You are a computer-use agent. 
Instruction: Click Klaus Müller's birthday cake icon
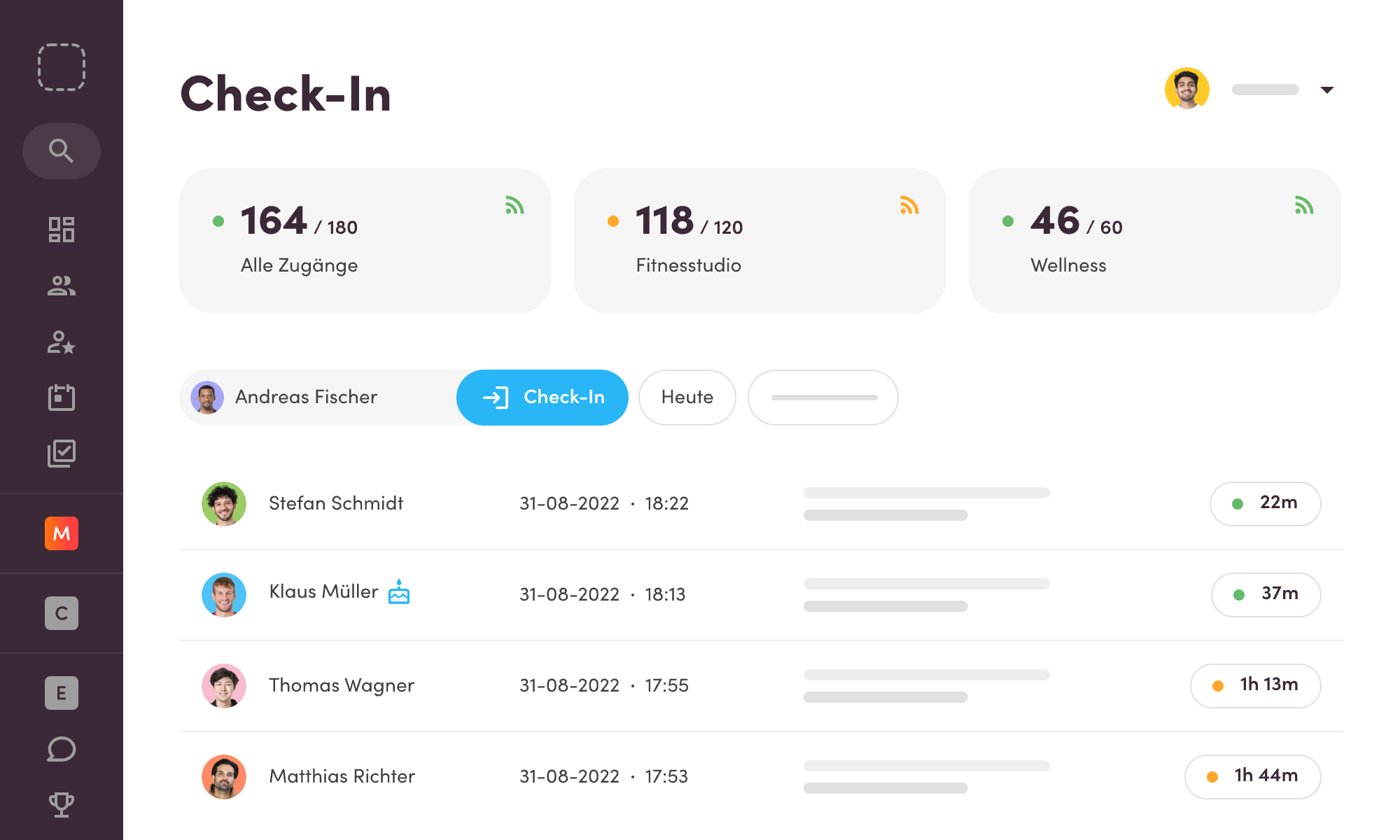pos(399,592)
